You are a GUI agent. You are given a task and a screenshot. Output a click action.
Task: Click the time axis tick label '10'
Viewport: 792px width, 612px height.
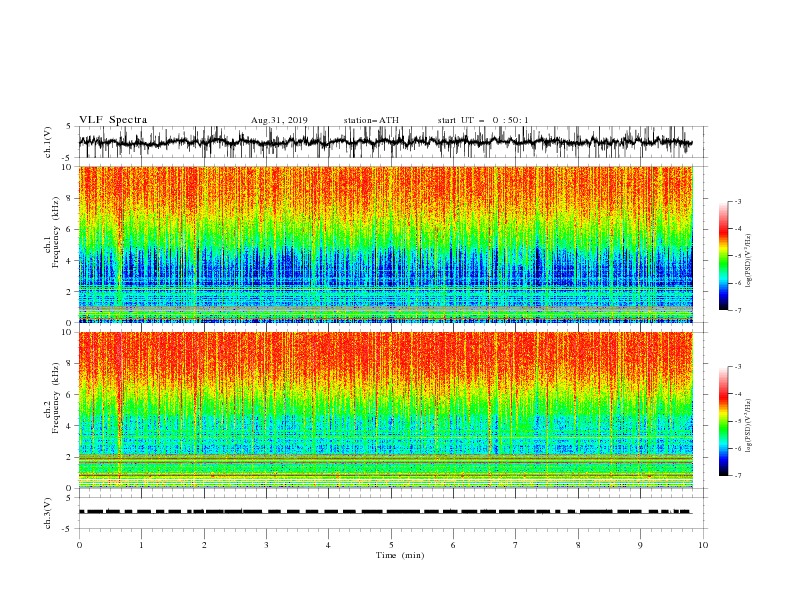(x=703, y=545)
